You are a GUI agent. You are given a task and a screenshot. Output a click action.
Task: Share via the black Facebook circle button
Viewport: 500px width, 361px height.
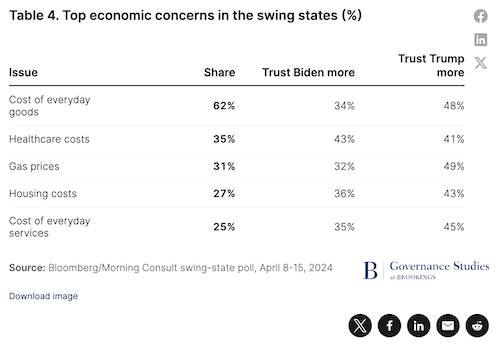[x=389, y=325]
